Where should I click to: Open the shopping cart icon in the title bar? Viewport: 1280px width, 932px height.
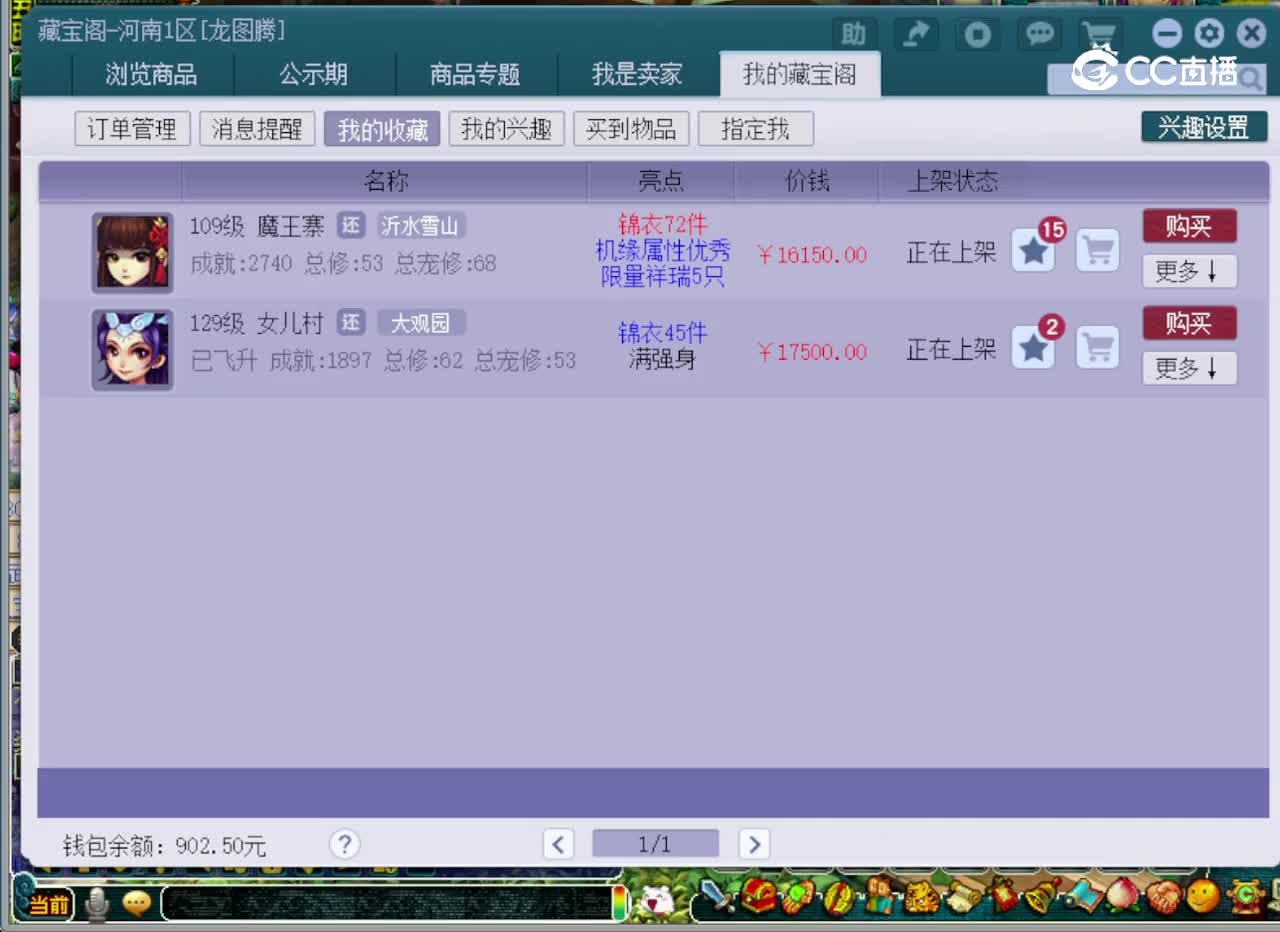[1100, 33]
